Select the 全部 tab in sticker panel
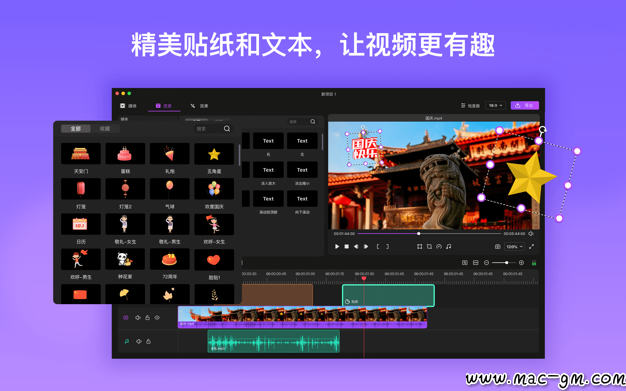Image resolution: width=626 pixels, height=391 pixels. (x=75, y=129)
